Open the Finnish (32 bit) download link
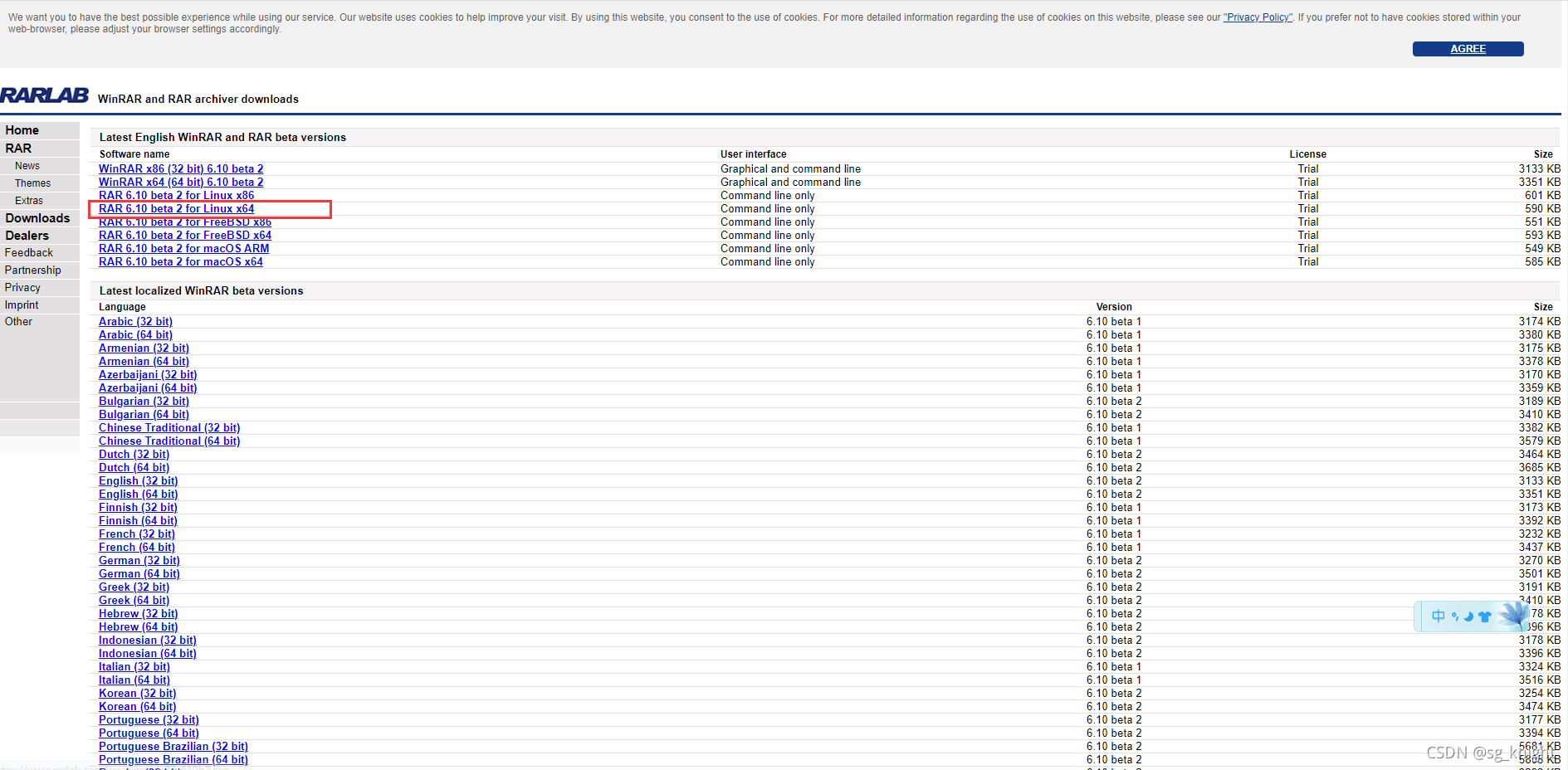 [x=138, y=507]
